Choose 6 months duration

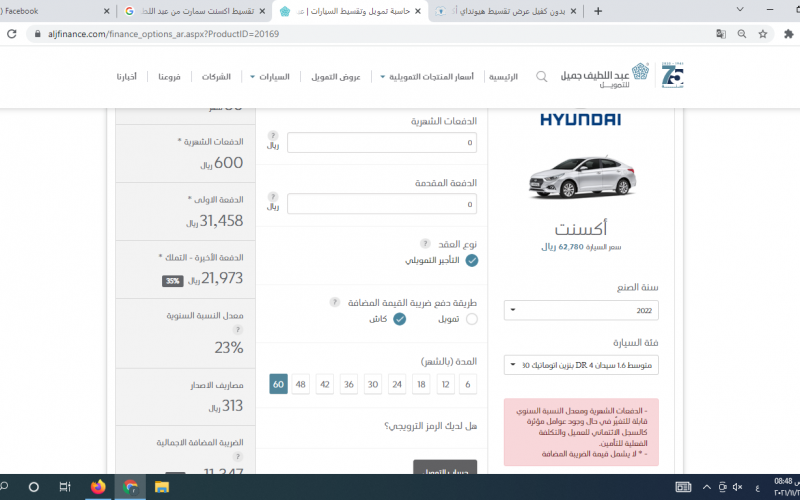[468, 384]
